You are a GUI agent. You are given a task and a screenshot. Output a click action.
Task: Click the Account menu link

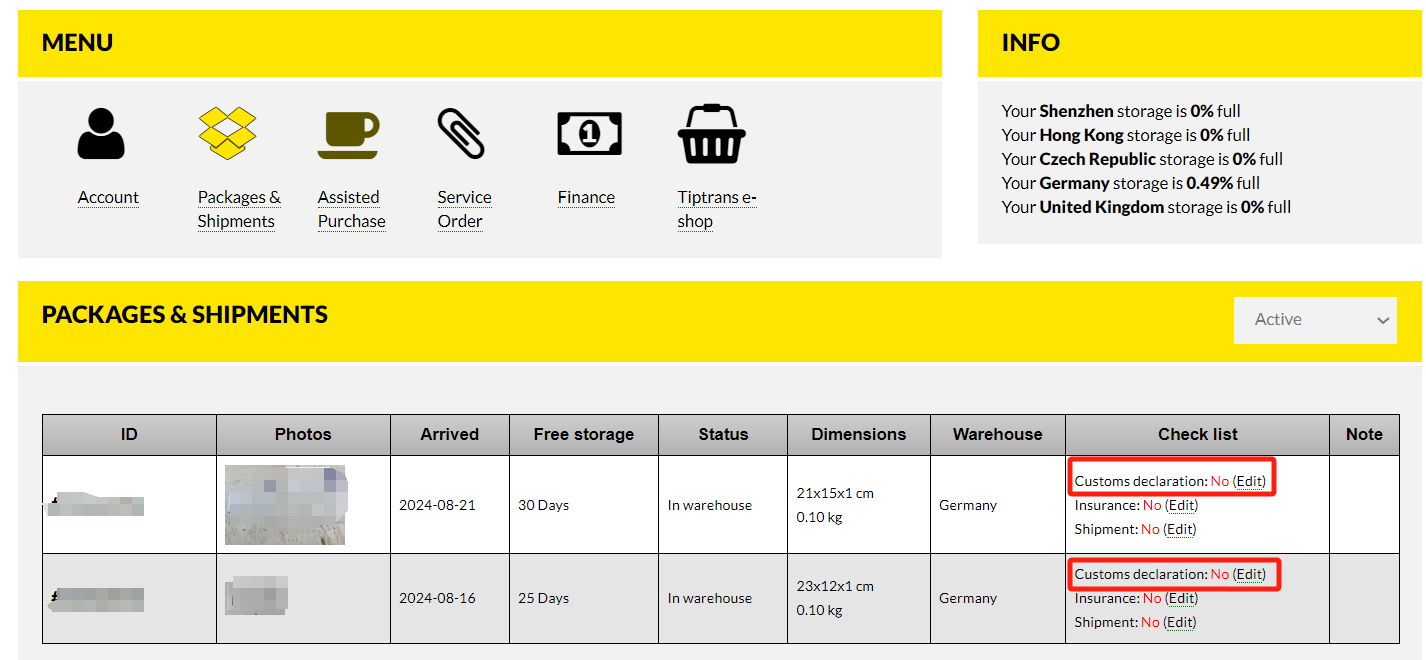click(x=108, y=198)
